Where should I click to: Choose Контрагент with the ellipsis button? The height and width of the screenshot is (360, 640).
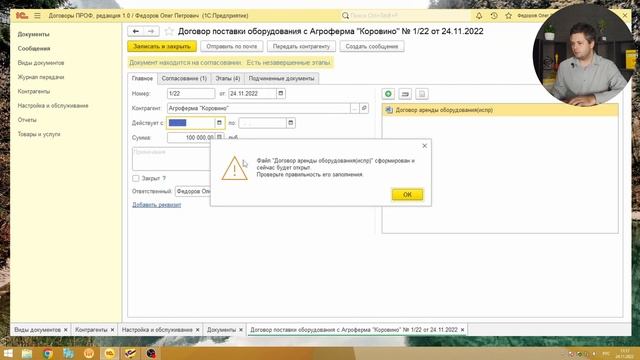[355, 108]
